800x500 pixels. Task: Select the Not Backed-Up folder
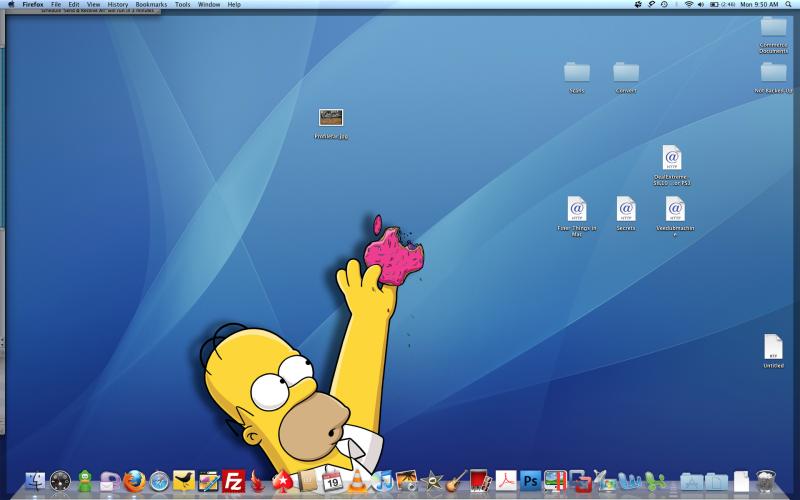[773, 72]
